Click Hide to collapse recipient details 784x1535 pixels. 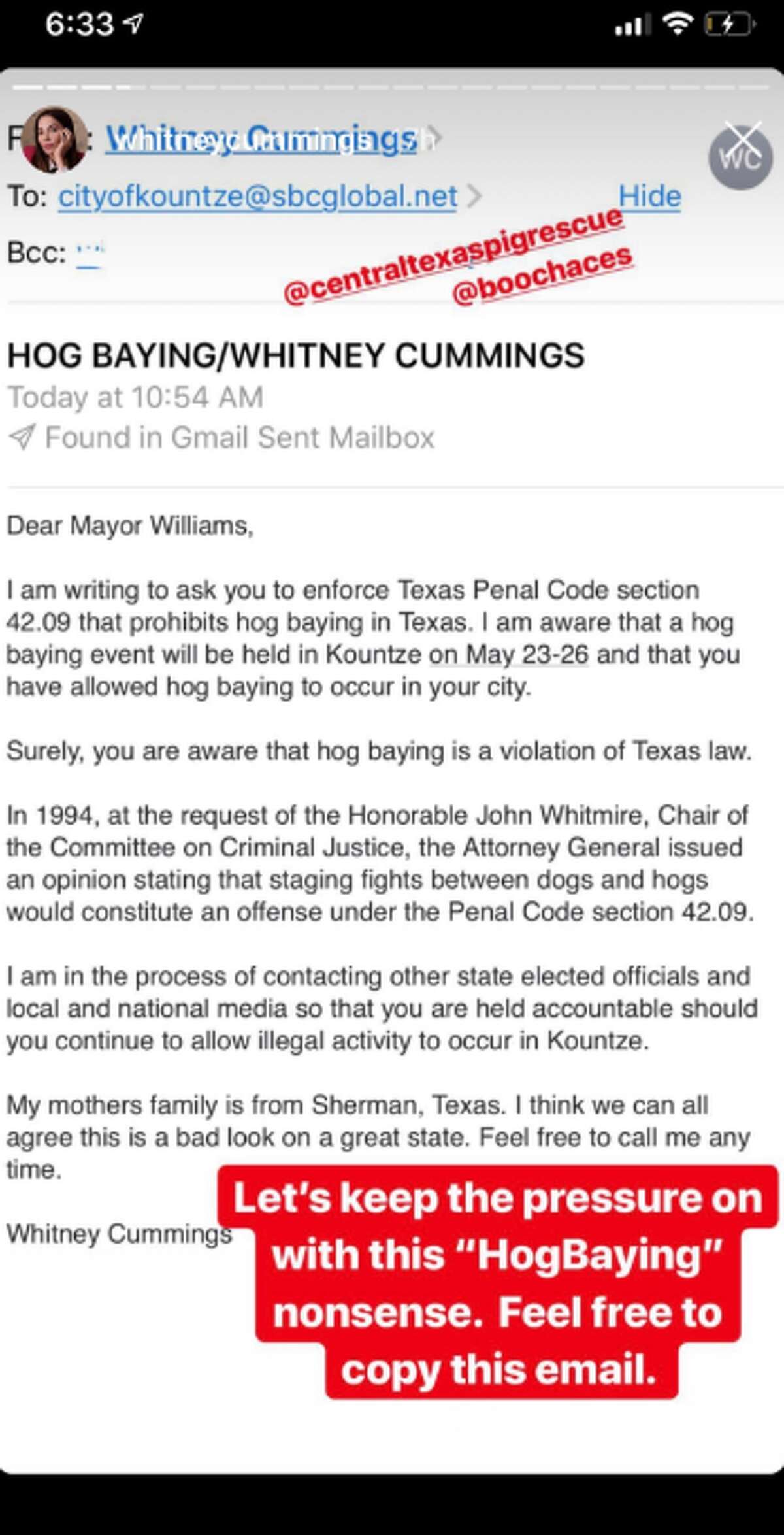click(x=649, y=196)
